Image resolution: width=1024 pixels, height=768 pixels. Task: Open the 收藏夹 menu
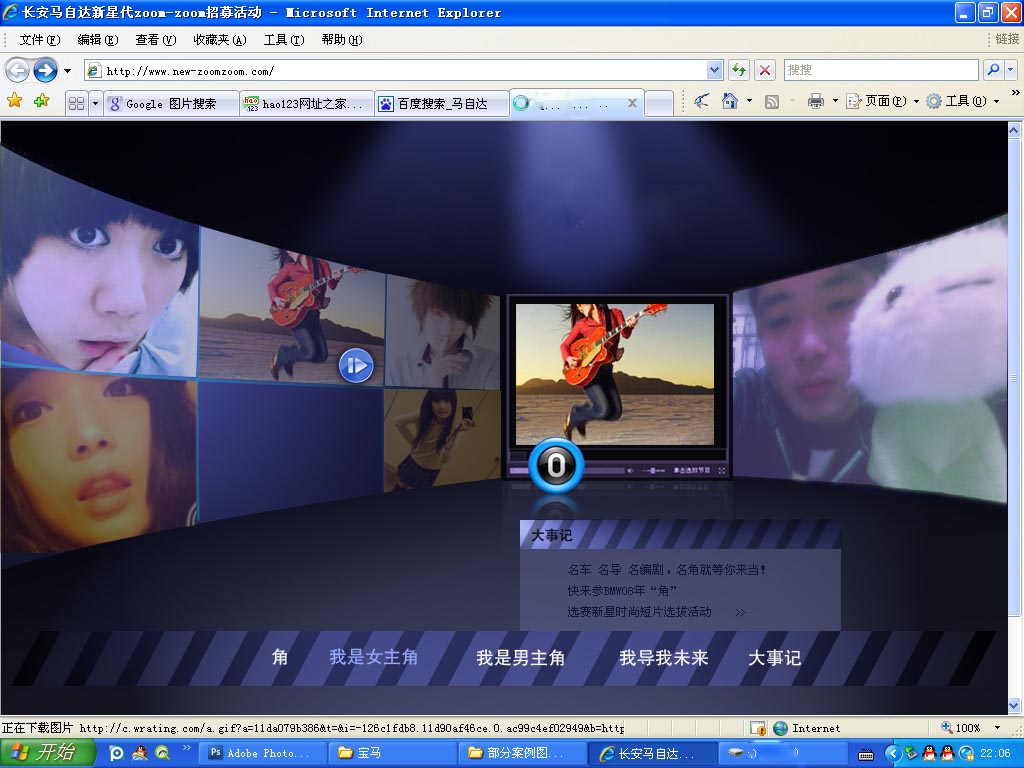point(219,40)
